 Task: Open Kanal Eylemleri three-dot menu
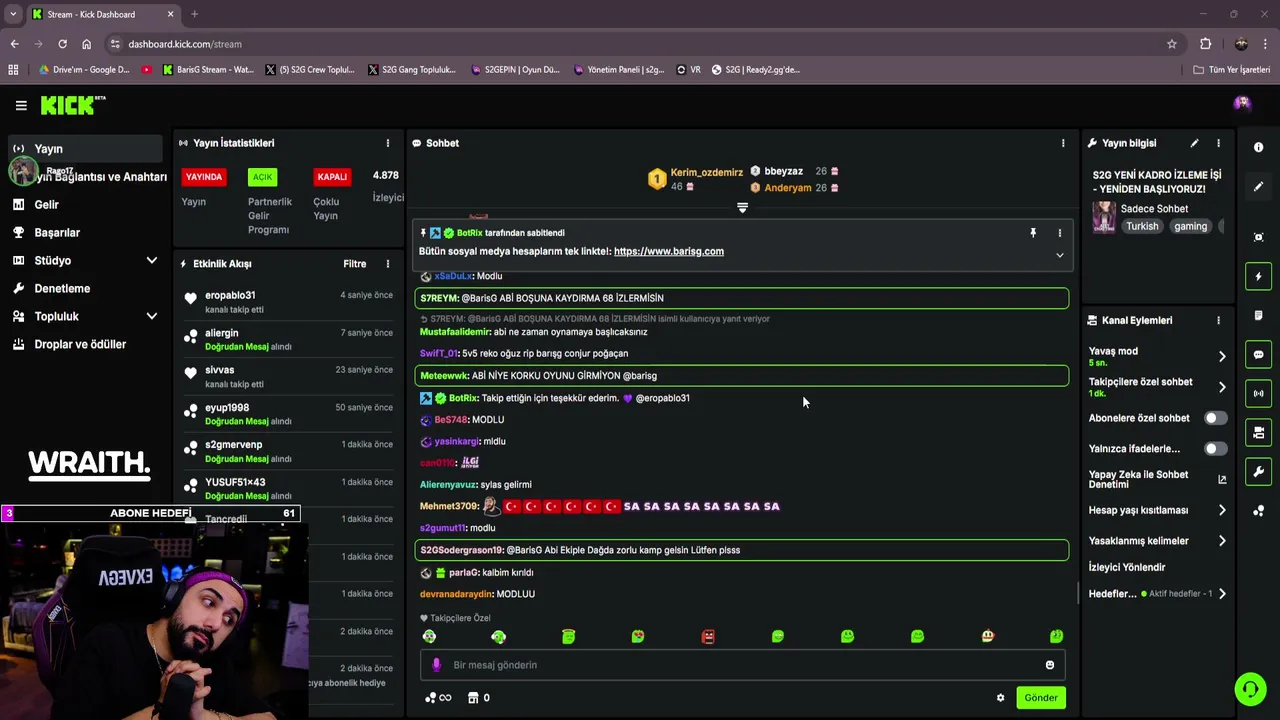[x=1218, y=320]
